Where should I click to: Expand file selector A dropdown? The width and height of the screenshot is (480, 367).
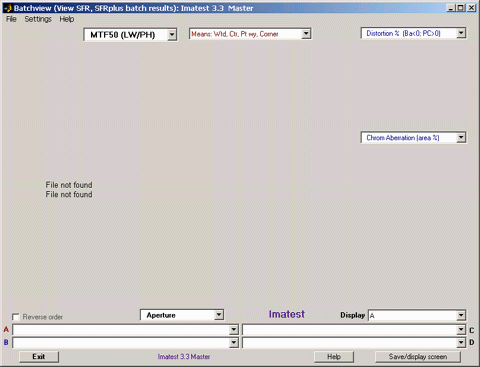[x=125, y=330]
